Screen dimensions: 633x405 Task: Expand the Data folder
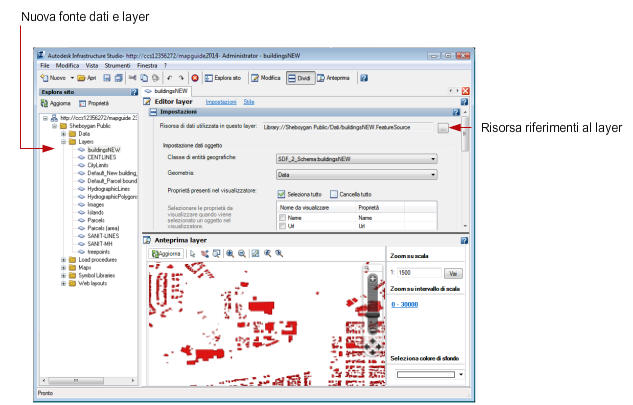tap(63, 134)
